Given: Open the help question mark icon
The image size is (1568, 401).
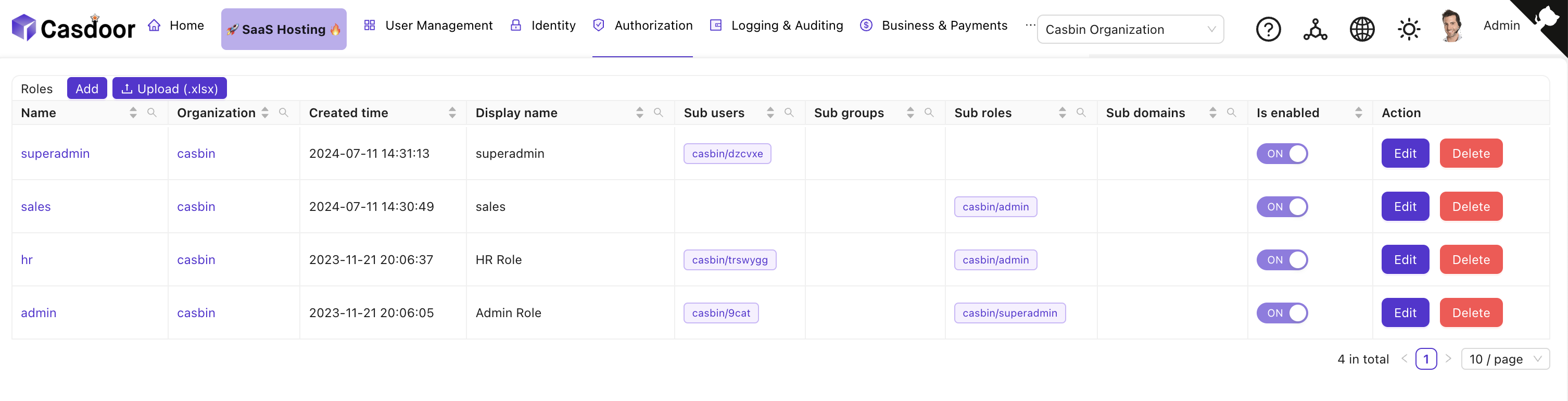Looking at the screenshot, I should pos(1269,29).
